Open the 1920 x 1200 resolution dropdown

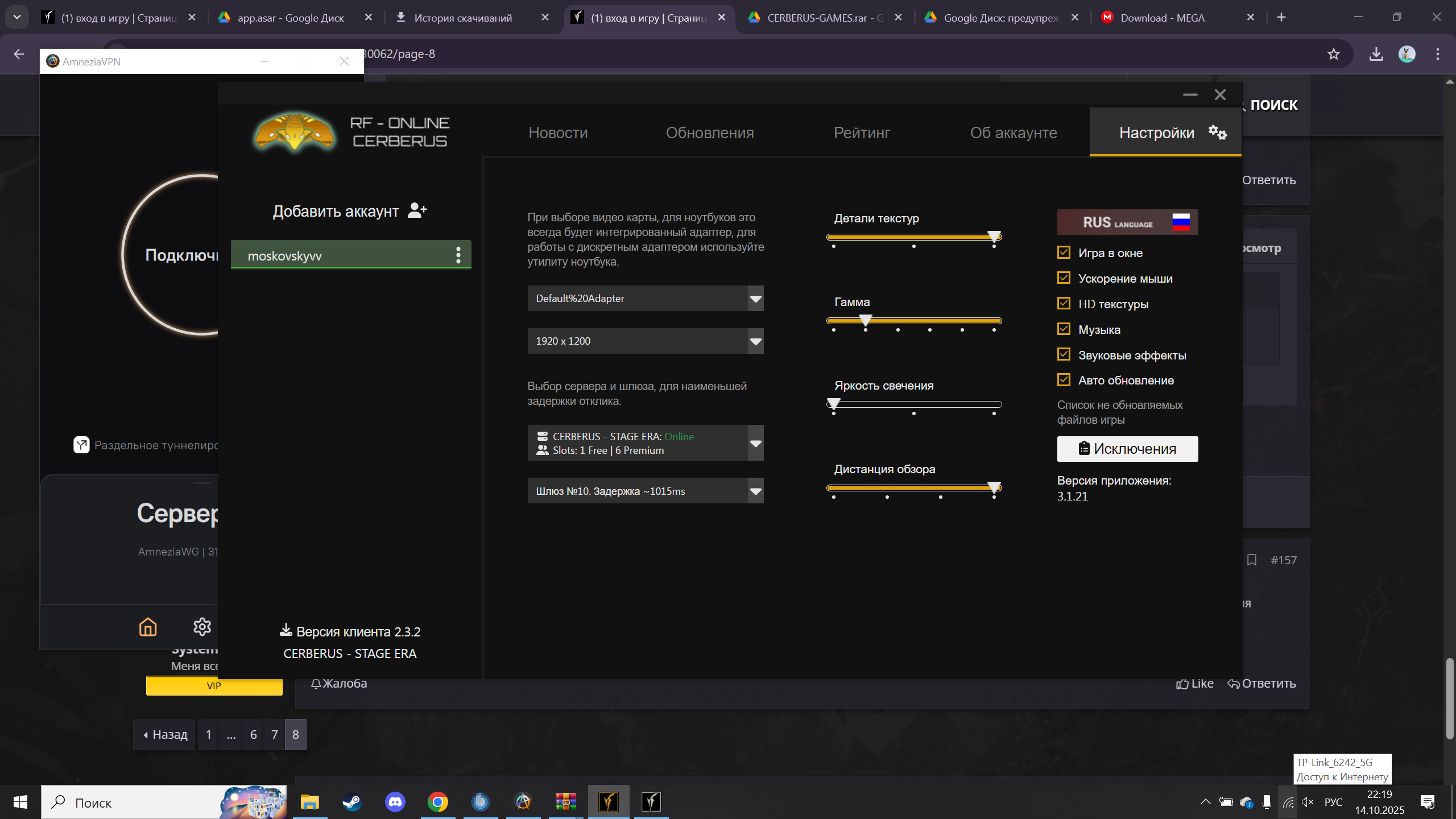click(x=755, y=341)
